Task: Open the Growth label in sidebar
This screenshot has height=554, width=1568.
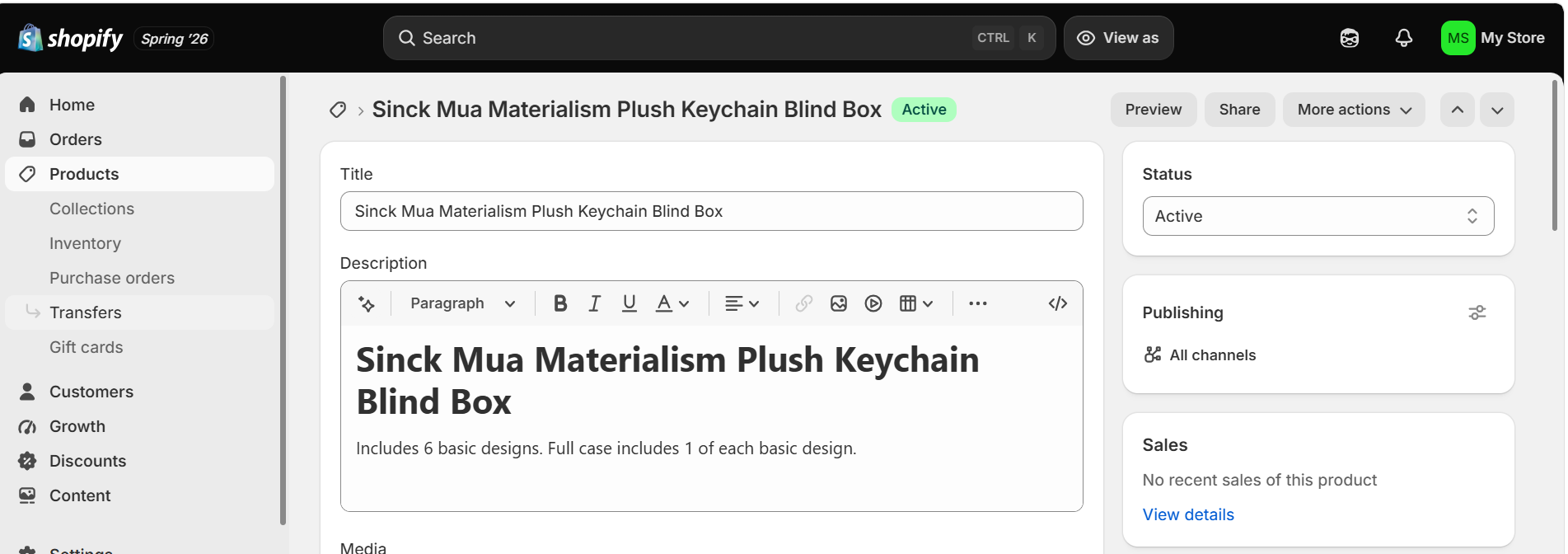Action: pyautogui.click(x=77, y=426)
